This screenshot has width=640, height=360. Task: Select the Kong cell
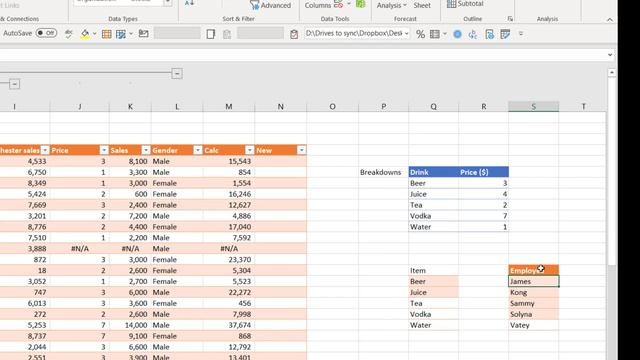tap(533, 292)
